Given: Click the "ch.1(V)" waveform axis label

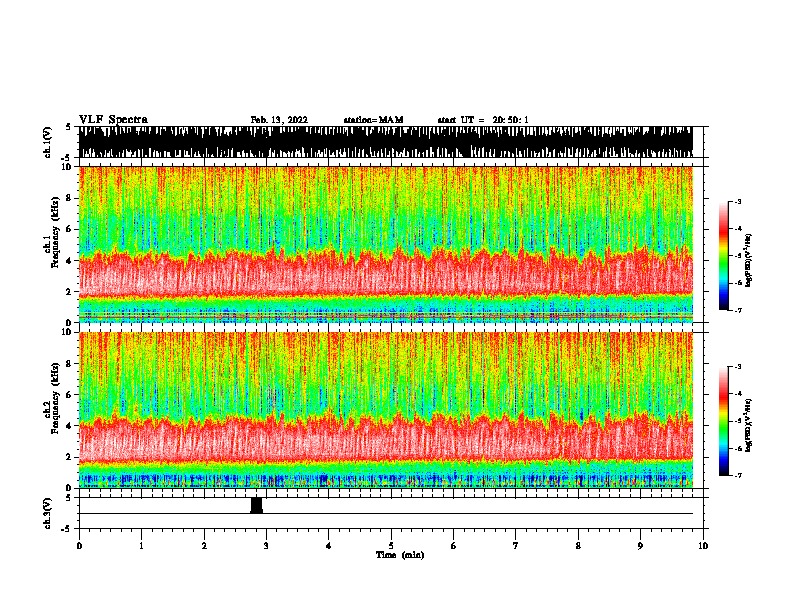Looking at the screenshot, I should click(47, 142).
